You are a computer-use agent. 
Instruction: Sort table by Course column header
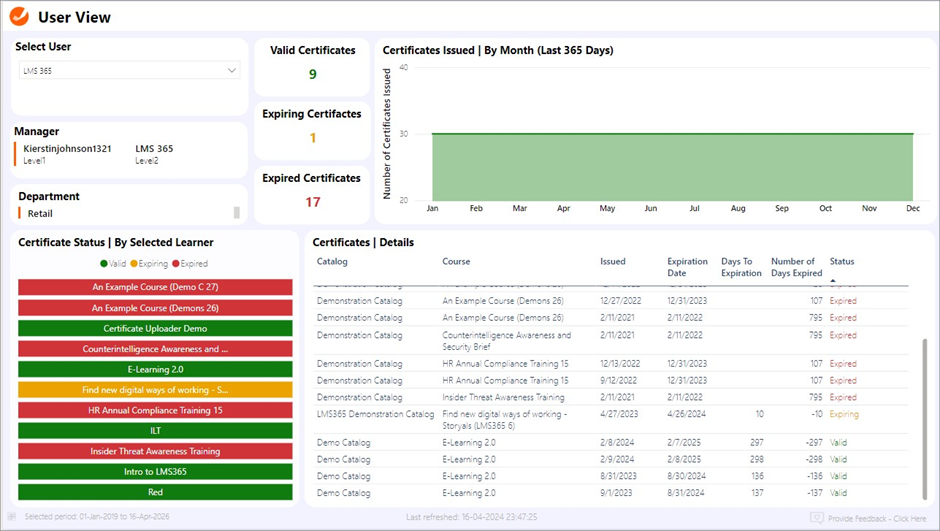(456, 262)
